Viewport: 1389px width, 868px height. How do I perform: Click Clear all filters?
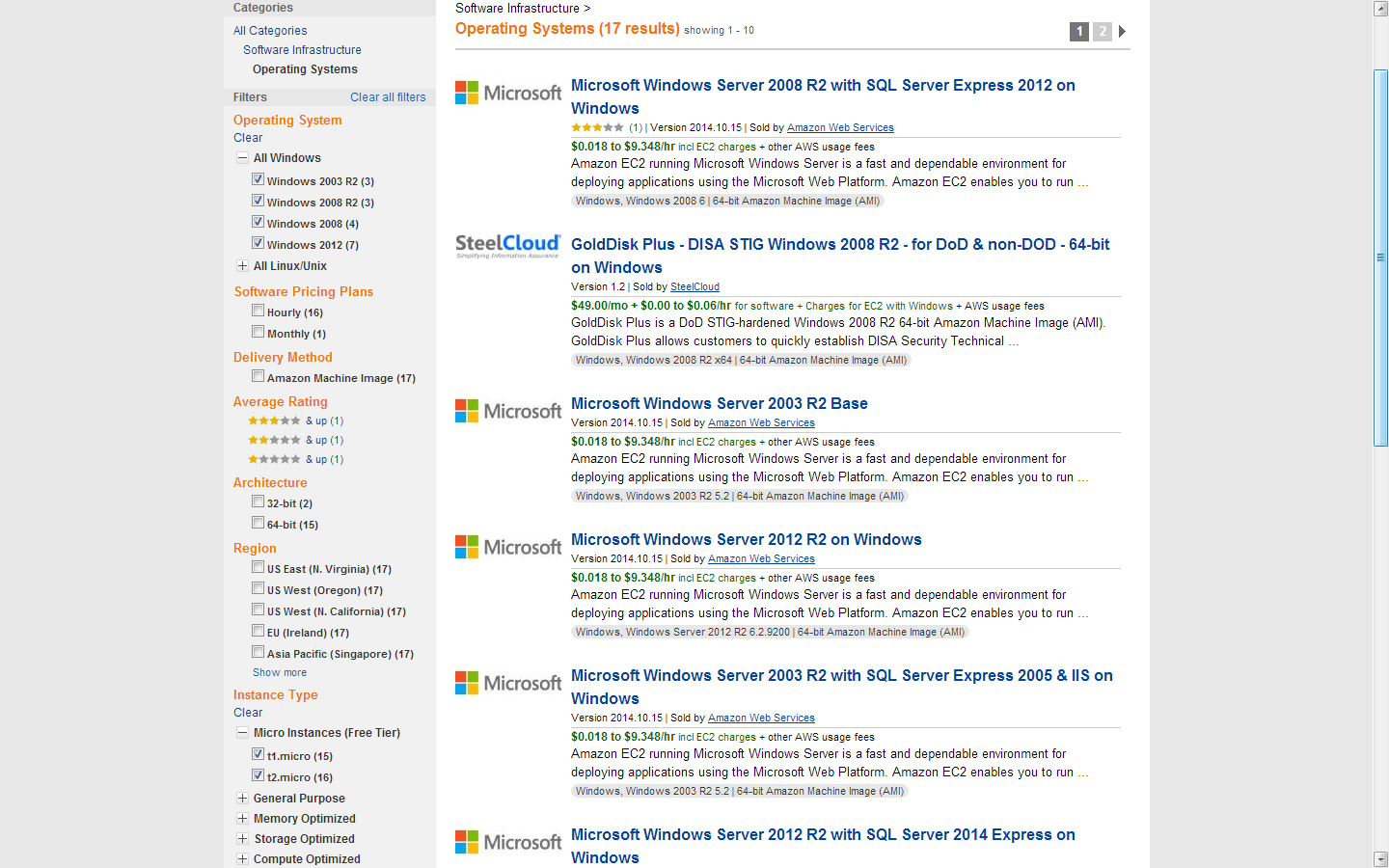click(388, 97)
